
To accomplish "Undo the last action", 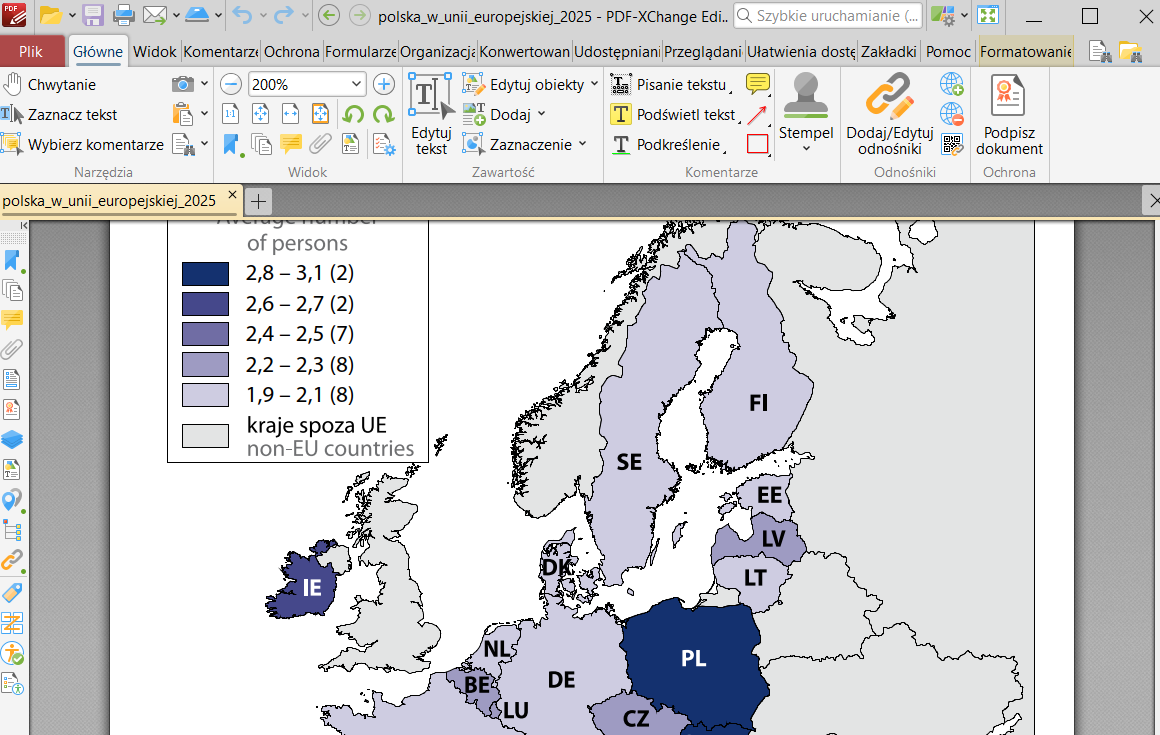I will [x=241, y=16].
